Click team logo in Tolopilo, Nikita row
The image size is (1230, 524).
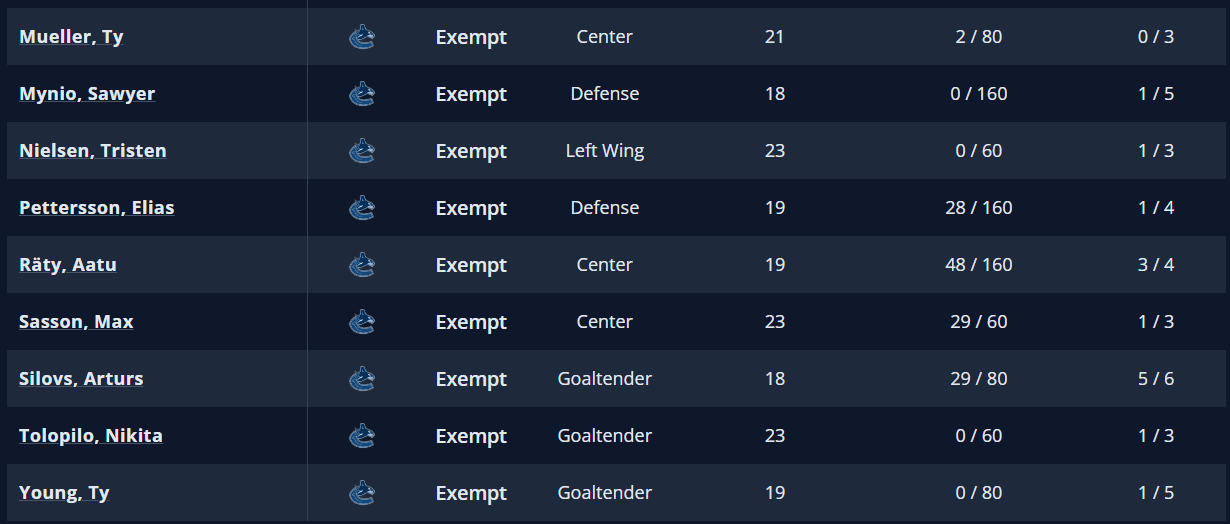(362, 436)
